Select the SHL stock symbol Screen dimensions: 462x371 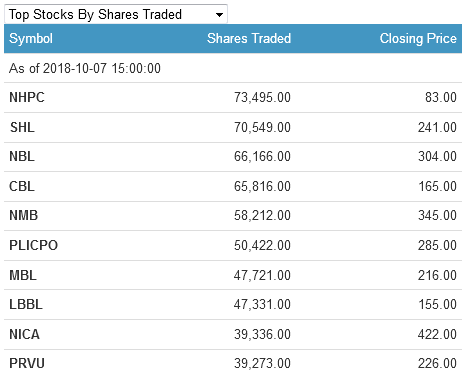coord(22,127)
